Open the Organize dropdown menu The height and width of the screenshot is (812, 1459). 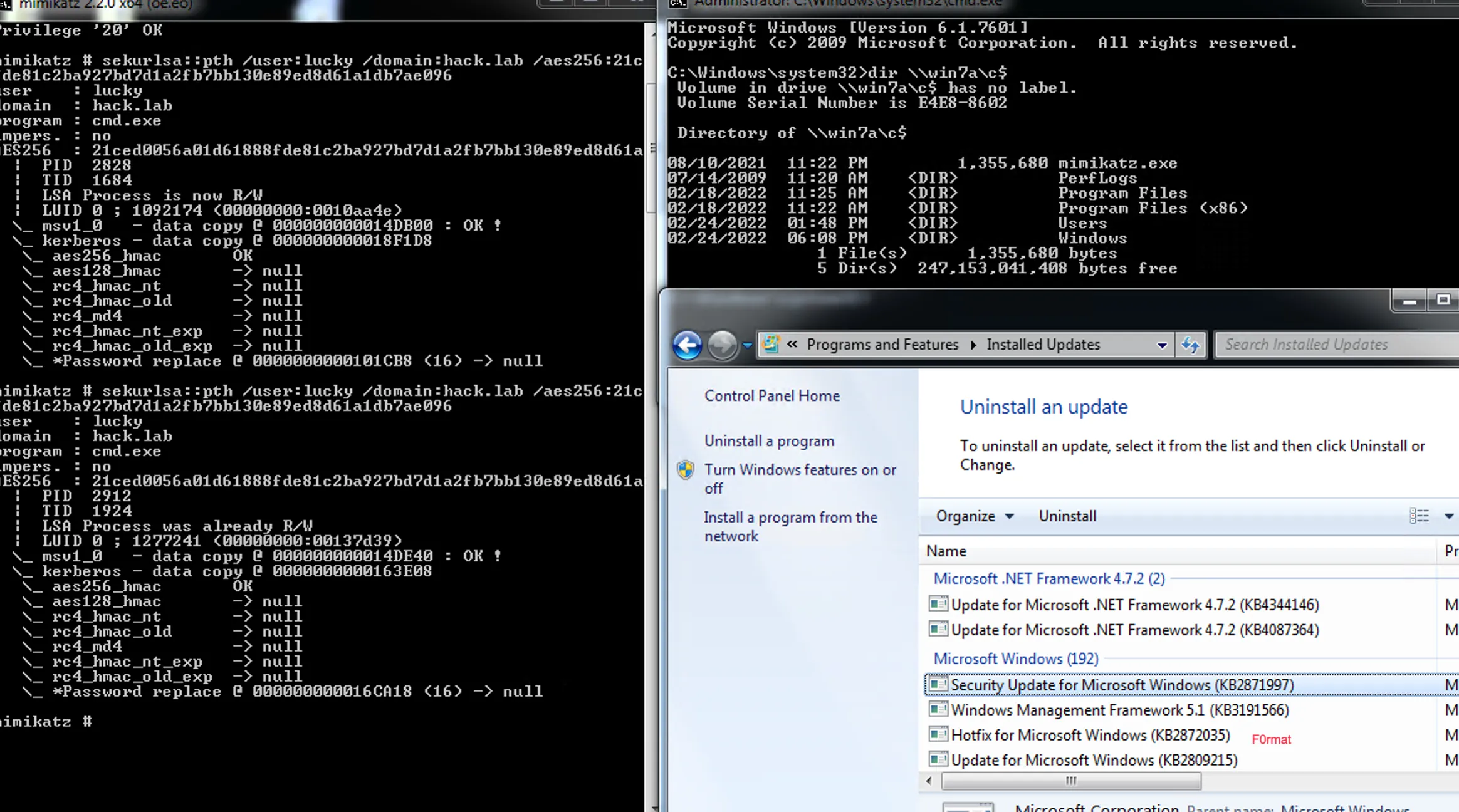(x=974, y=516)
